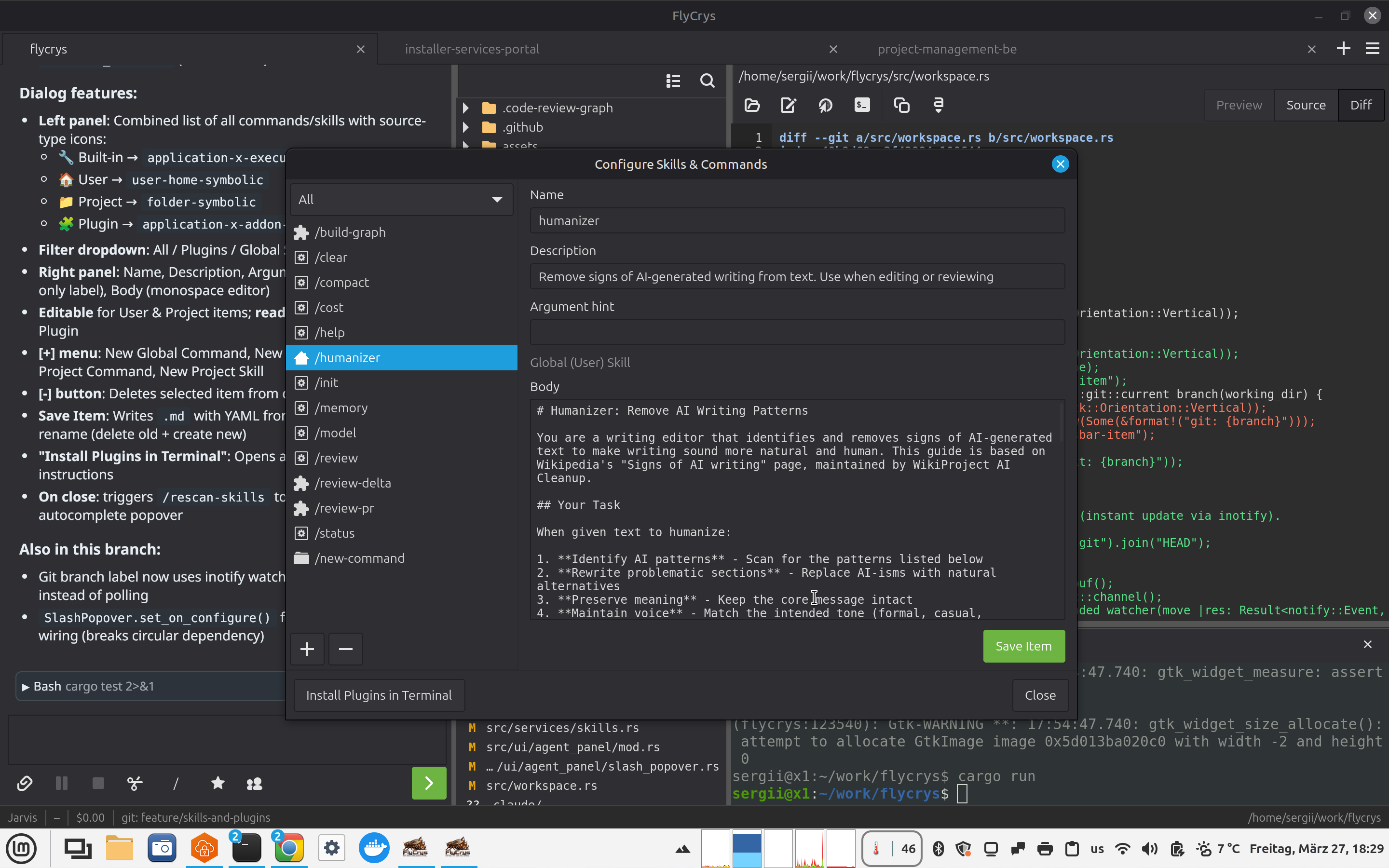Switch to Source view mode
This screenshot has height=868, width=1389.
pos(1305,105)
